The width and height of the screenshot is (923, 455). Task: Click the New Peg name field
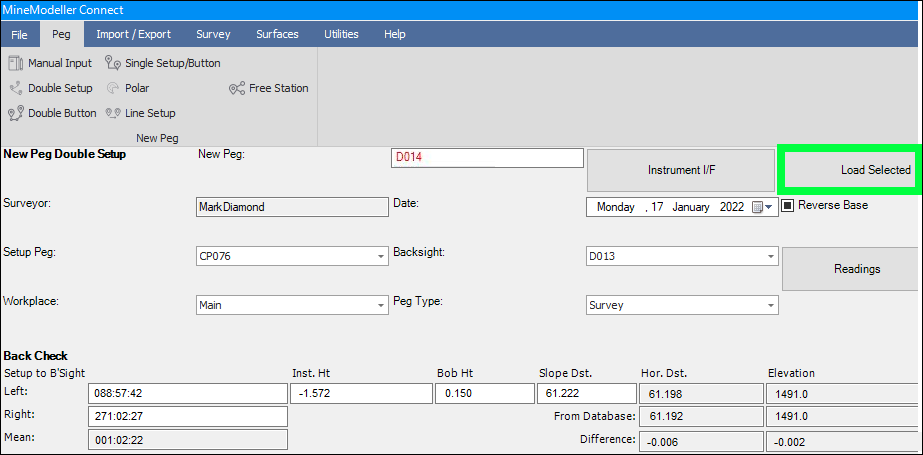coord(487,158)
